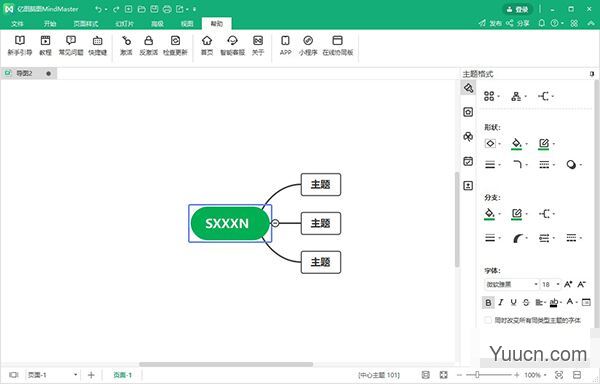Switch to the 幻灯片 ribbon tab

coord(125,24)
